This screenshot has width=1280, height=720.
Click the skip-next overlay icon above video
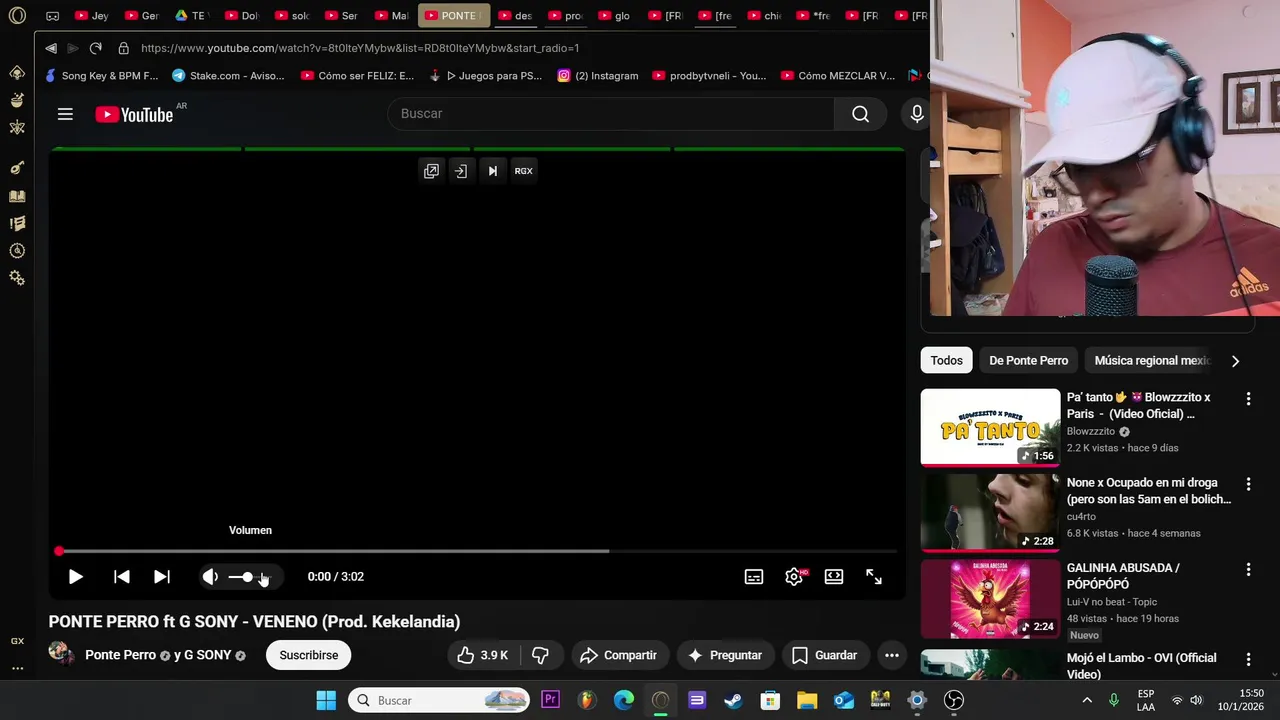point(492,171)
